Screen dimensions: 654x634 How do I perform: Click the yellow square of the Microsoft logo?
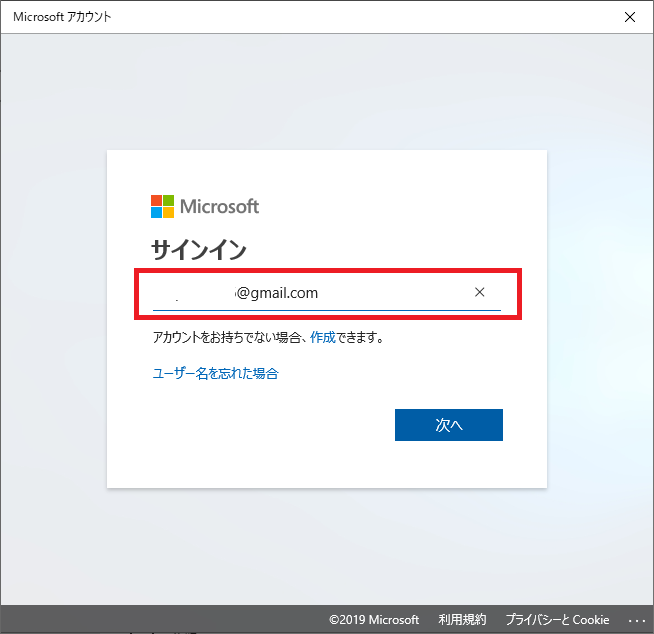coord(168,212)
